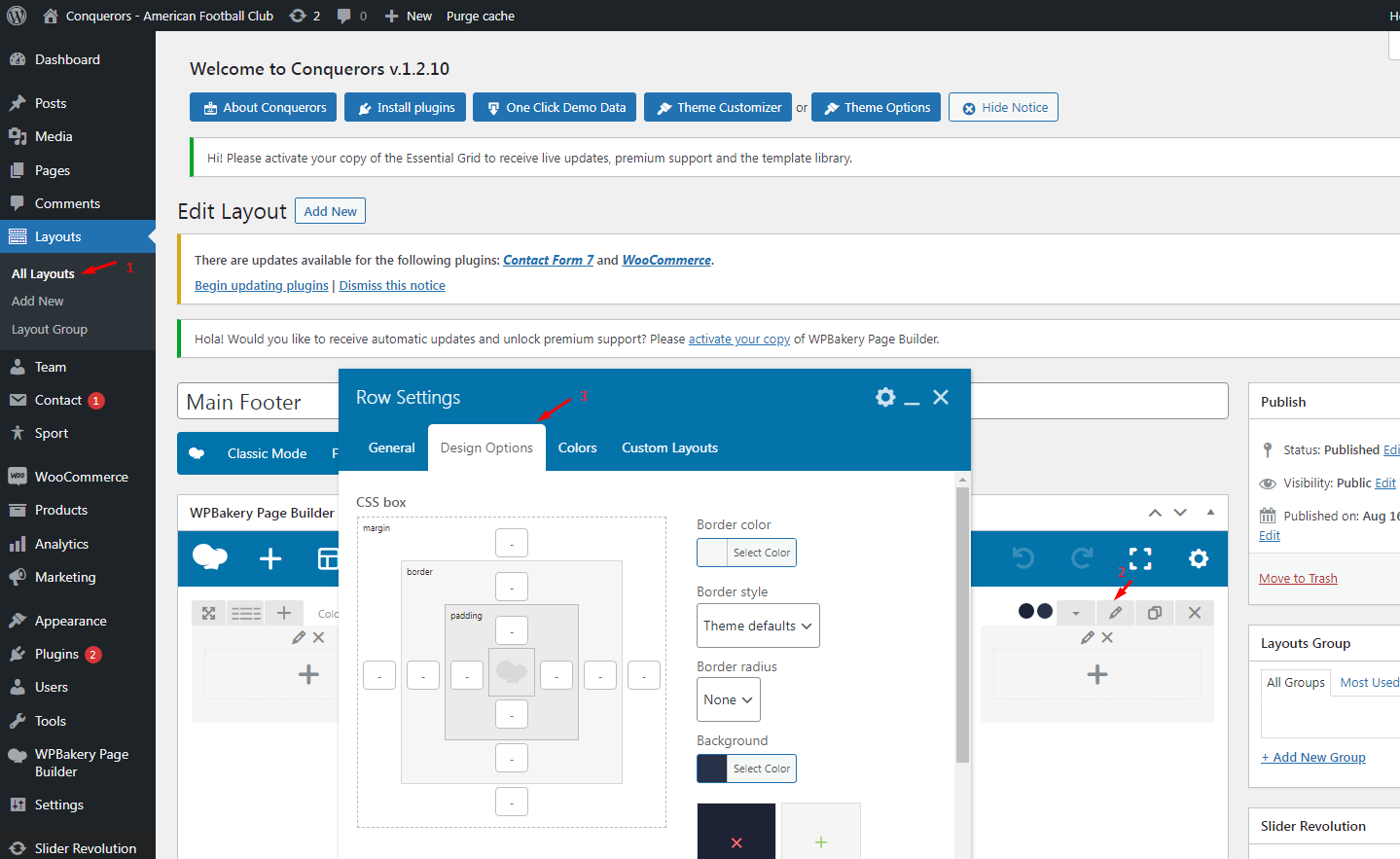1400x859 pixels.
Task: Switch to General tab in Row Settings
Action: pyautogui.click(x=391, y=447)
